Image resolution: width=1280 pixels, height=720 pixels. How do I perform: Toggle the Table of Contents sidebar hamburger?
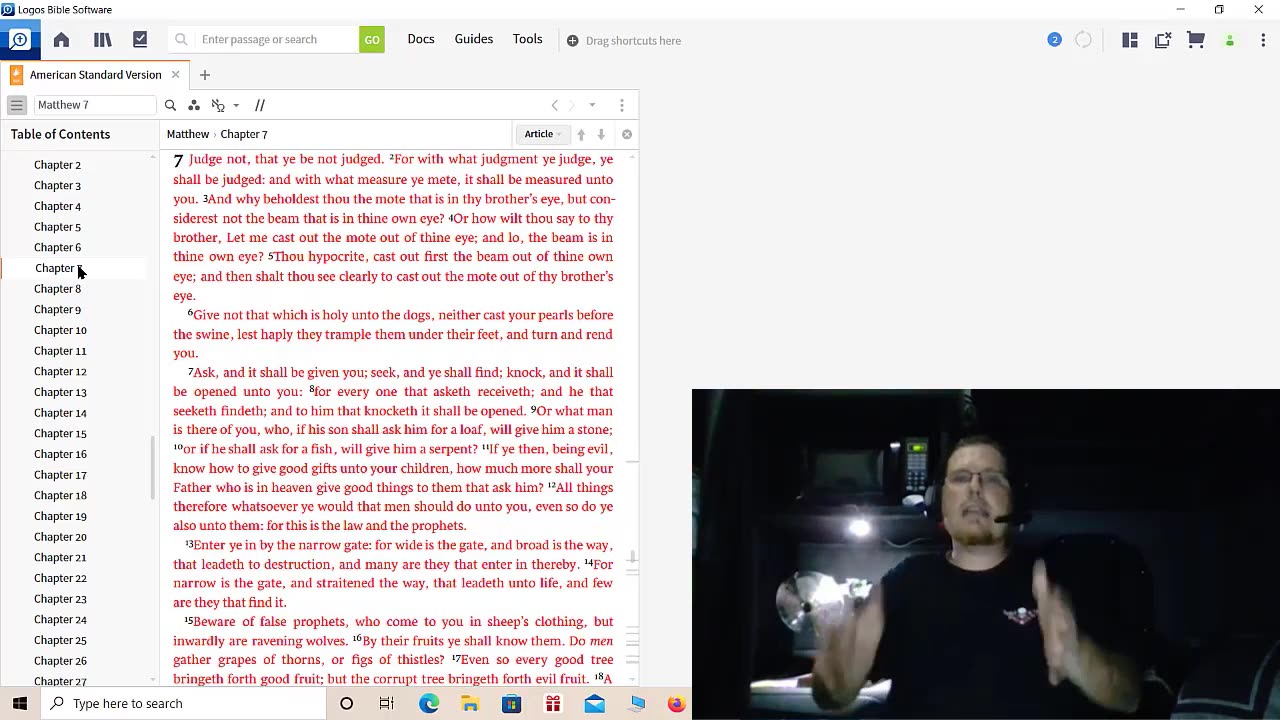(17, 105)
